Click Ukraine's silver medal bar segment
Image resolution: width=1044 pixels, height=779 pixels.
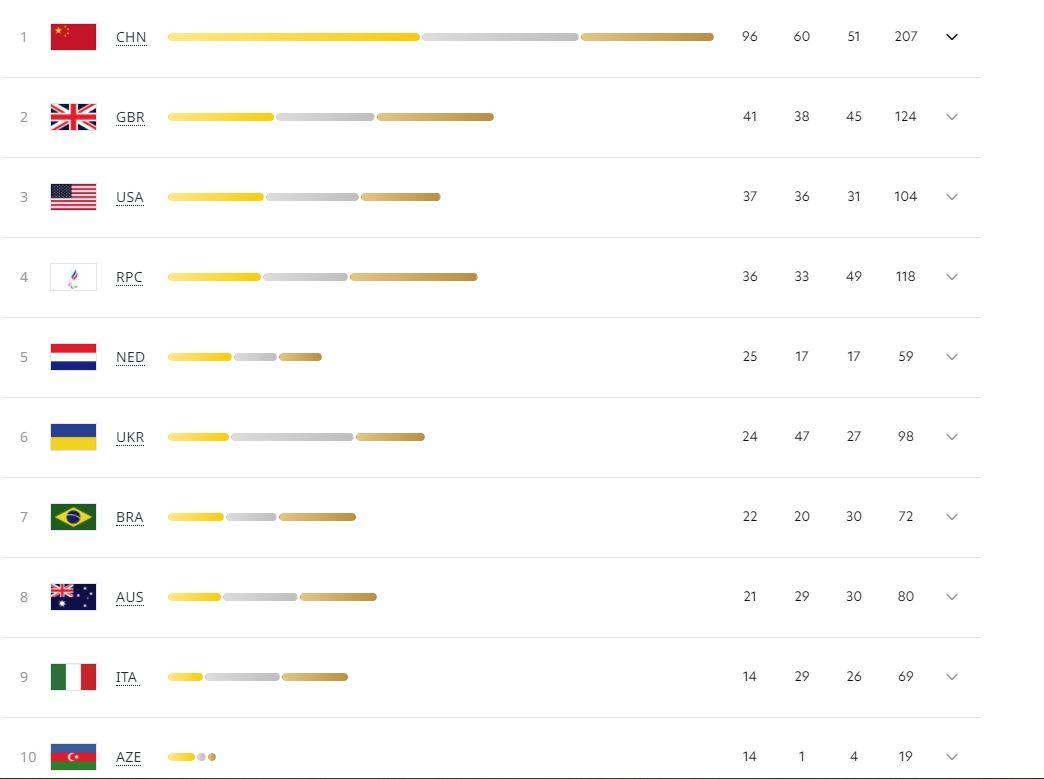292,437
